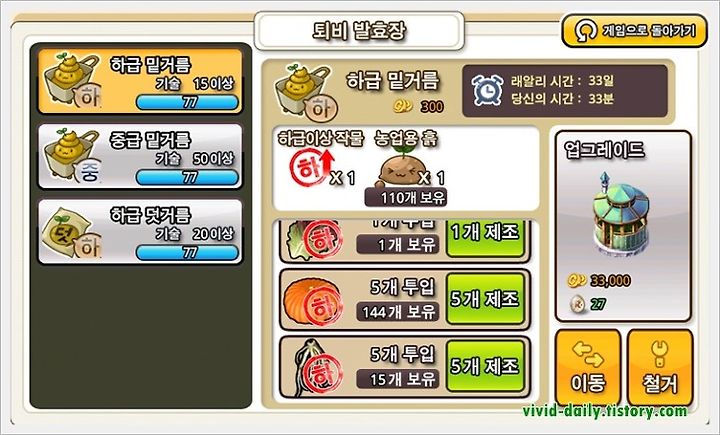Click the garlic bulb crop ingredient icon
The height and width of the screenshot is (435, 720).
coord(317,368)
